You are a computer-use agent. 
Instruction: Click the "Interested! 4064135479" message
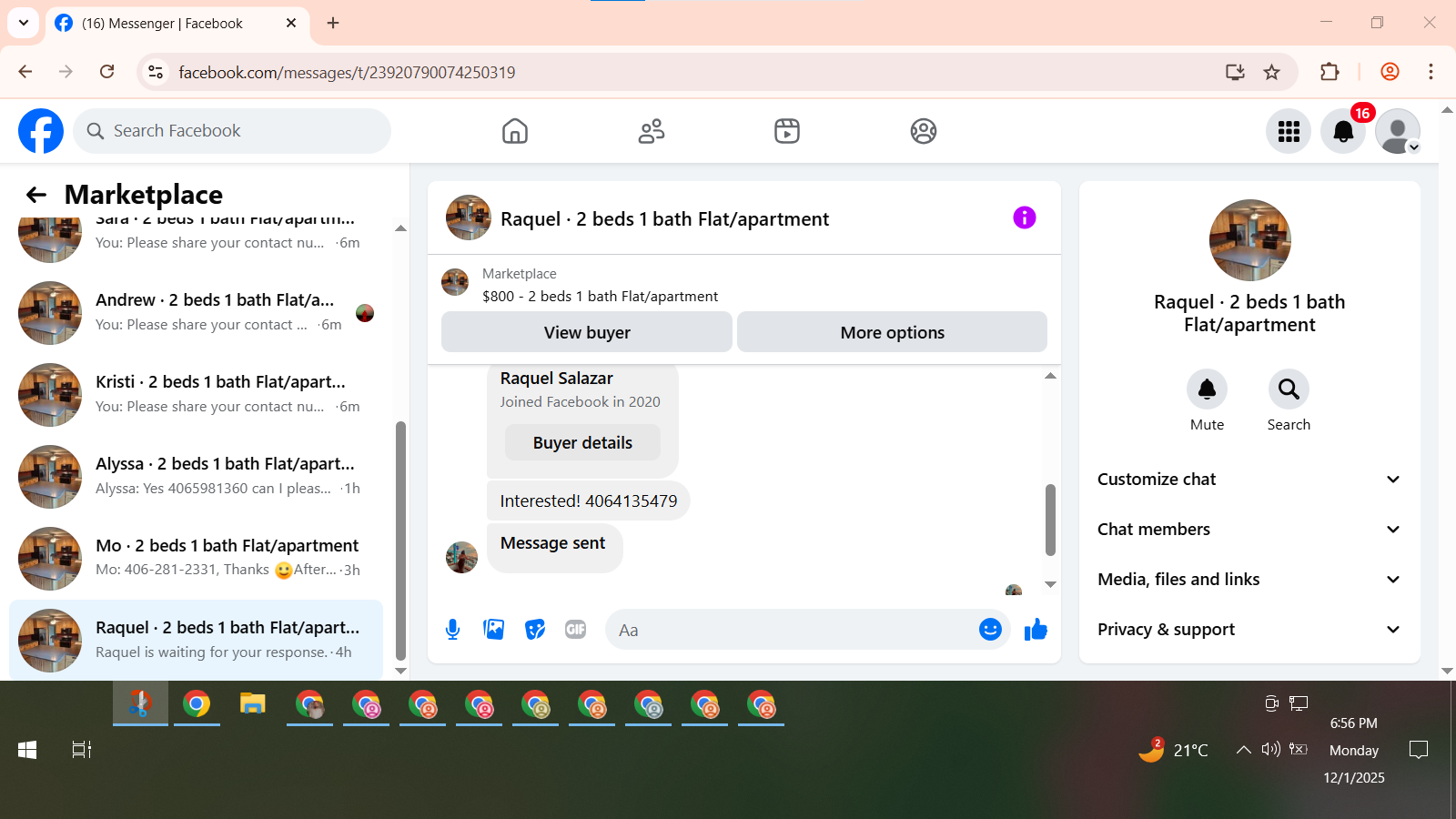589,501
